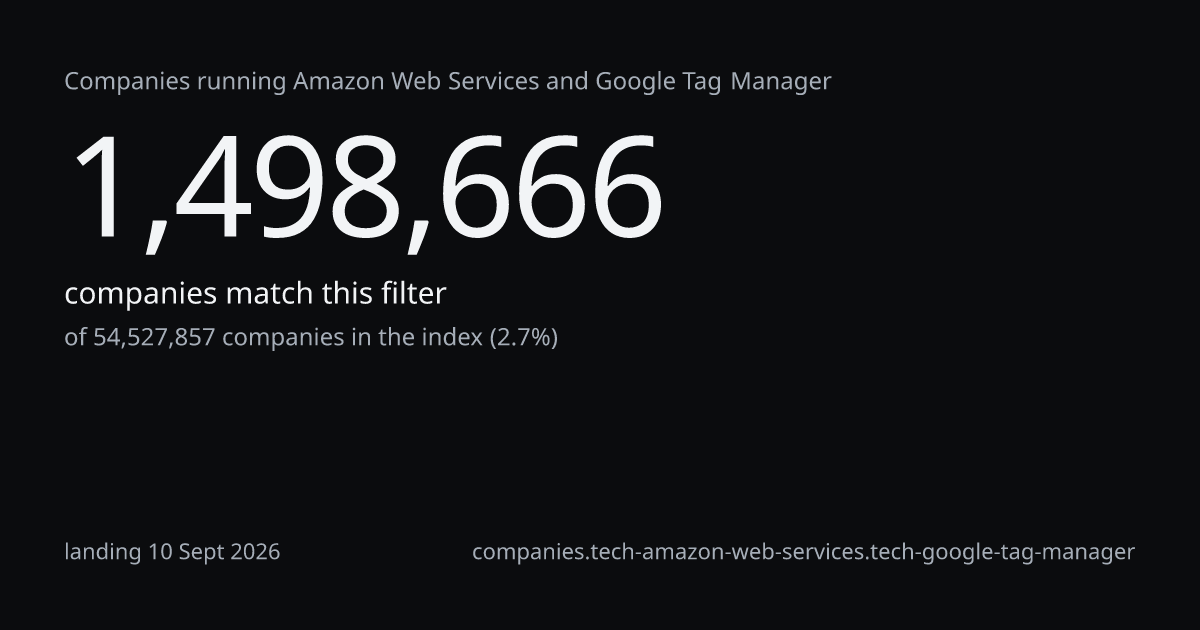Click "Google Tag Manager" in the heading
Screen dimensions: 1200x630
(x=714, y=82)
